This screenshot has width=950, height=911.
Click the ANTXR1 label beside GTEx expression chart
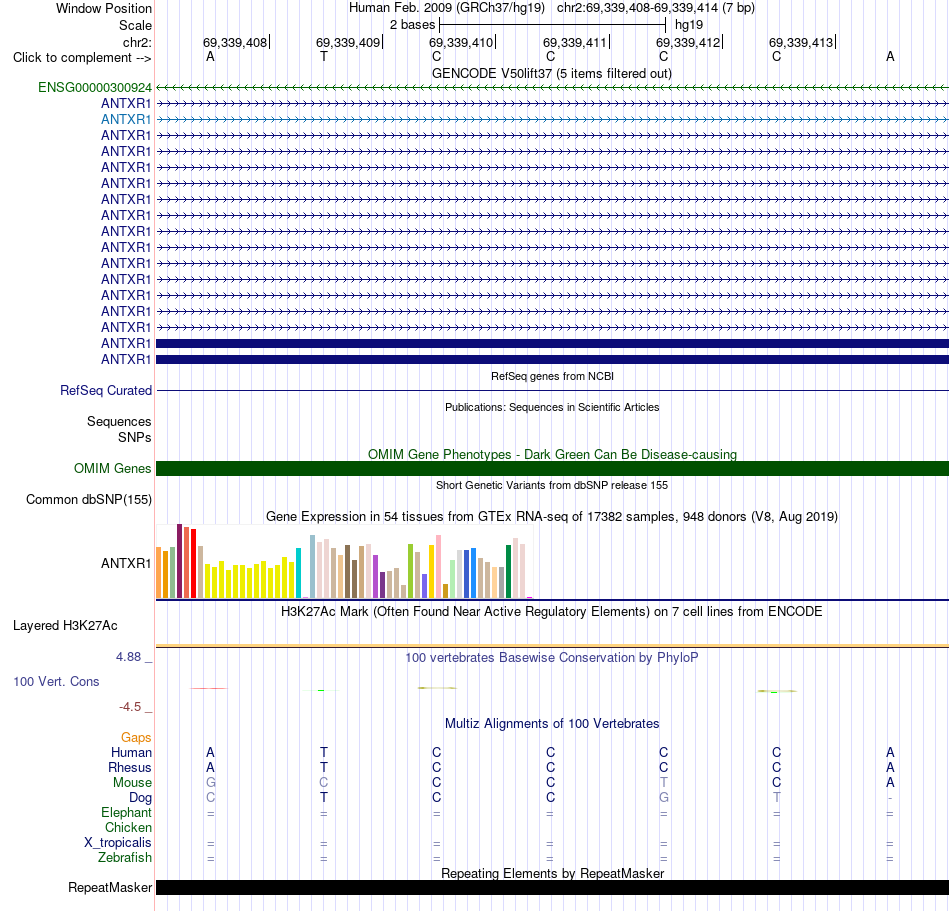tap(126, 563)
